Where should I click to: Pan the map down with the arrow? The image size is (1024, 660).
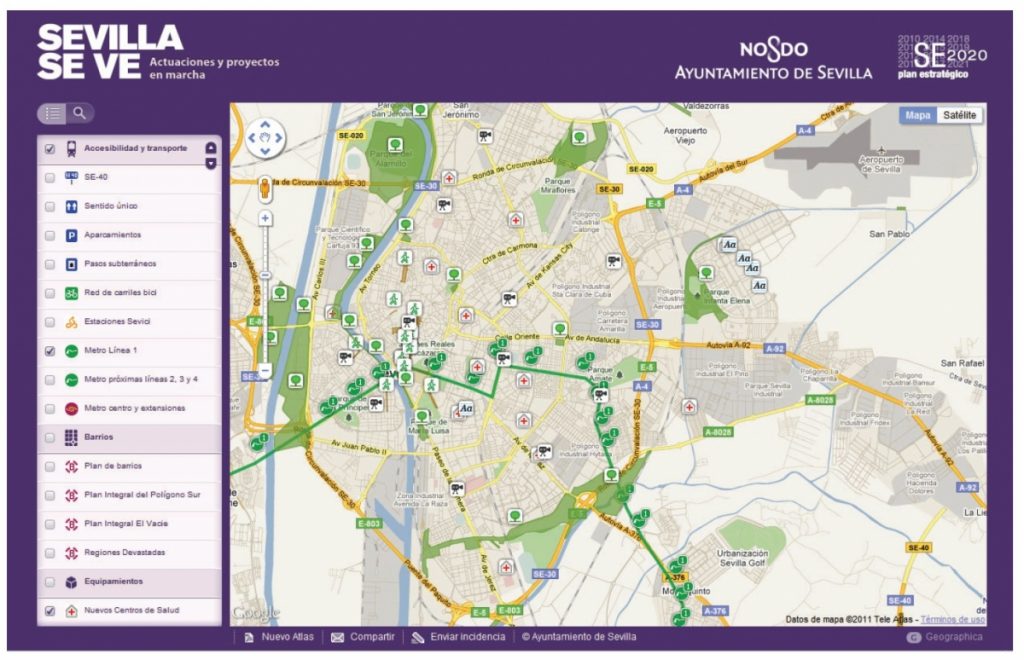click(265, 151)
